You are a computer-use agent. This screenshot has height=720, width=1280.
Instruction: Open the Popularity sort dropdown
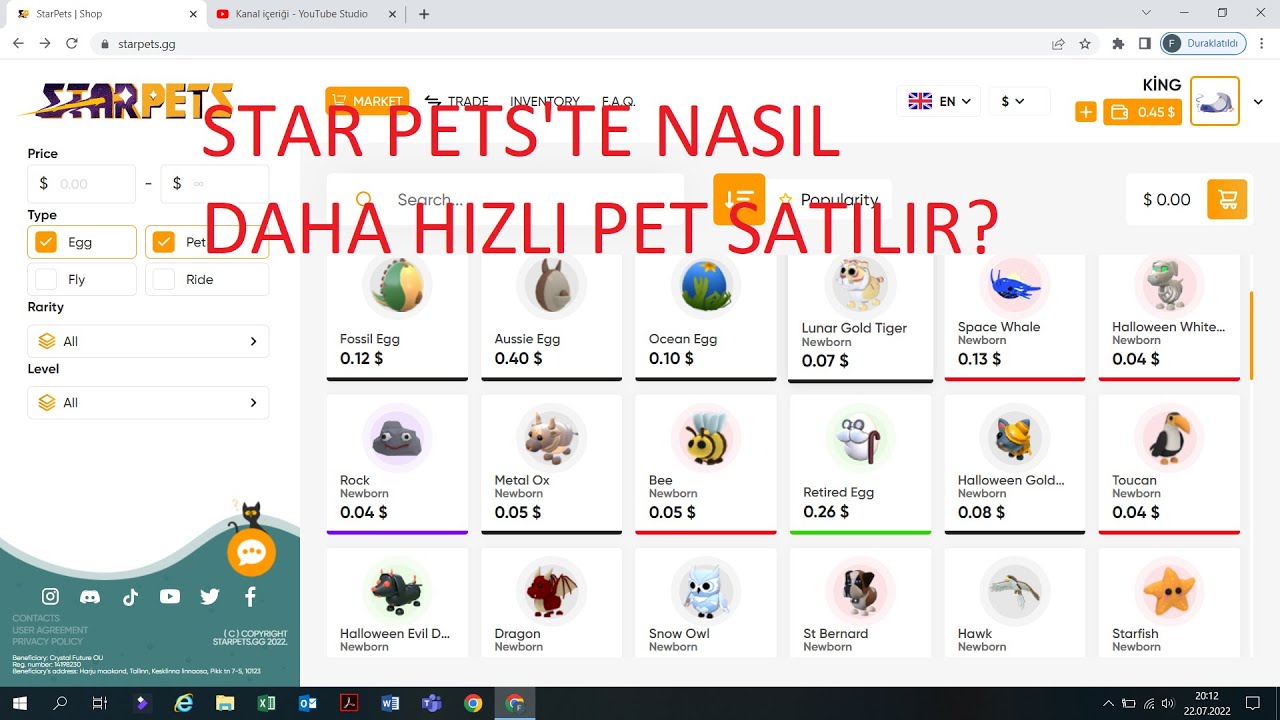[x=829, y=199]
